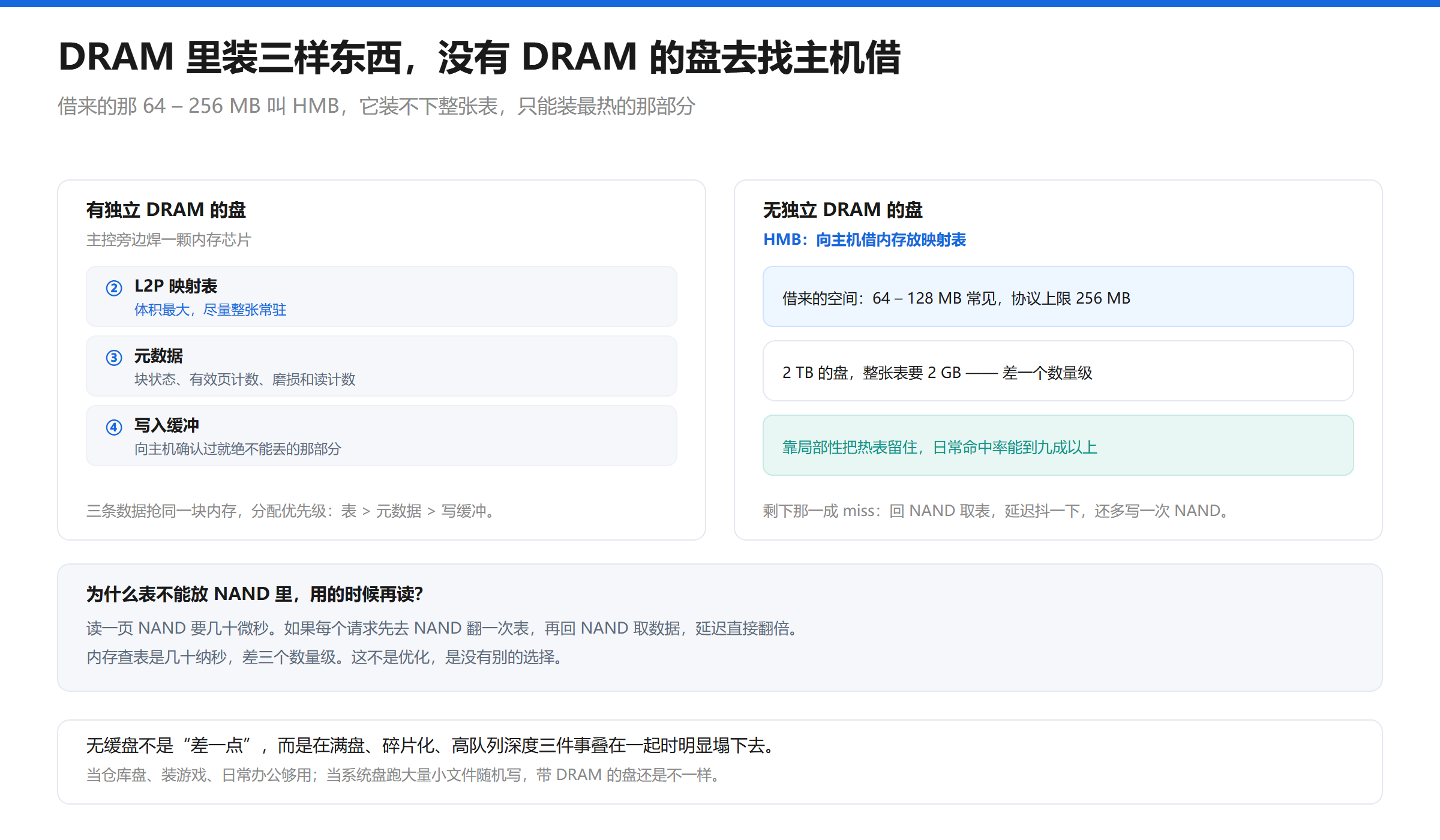This screenshot has height=840, width=1440.
Task: Click the line 内存查表是几十纳秒，差三个数量级
Action: 326,657
